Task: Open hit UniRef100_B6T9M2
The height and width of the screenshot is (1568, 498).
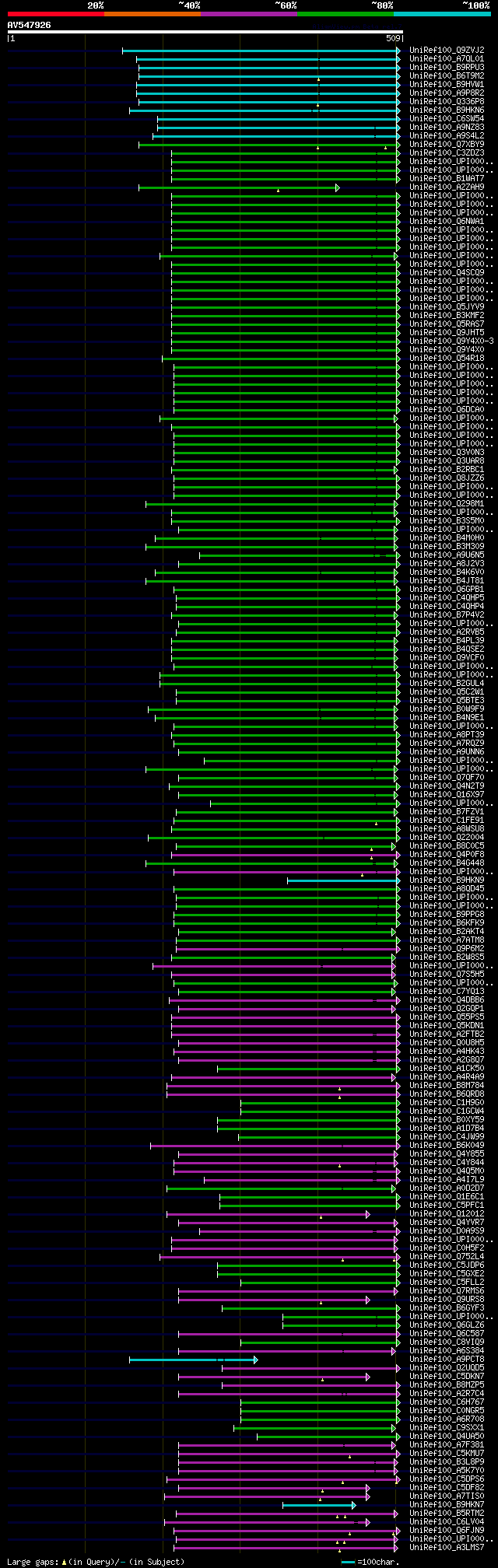Action: (447, 76)
